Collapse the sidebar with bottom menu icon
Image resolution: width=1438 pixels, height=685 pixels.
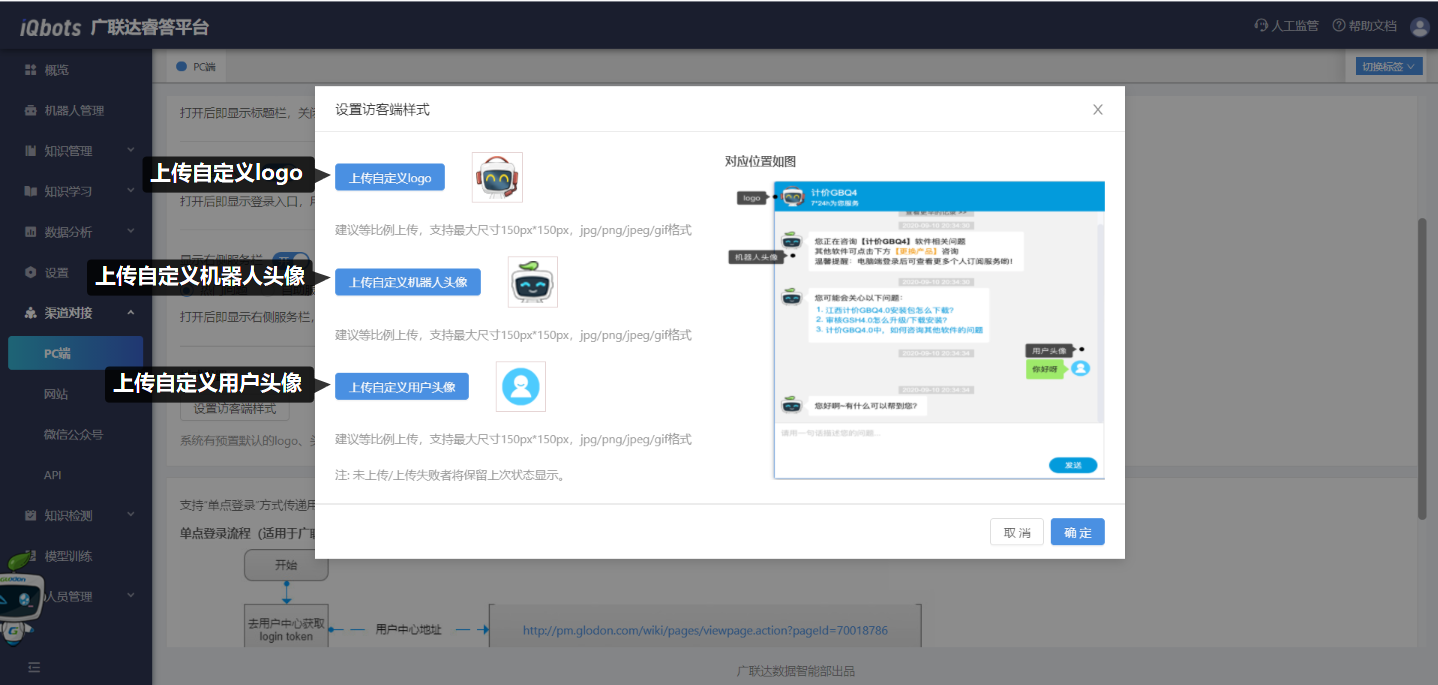point(34,667)
